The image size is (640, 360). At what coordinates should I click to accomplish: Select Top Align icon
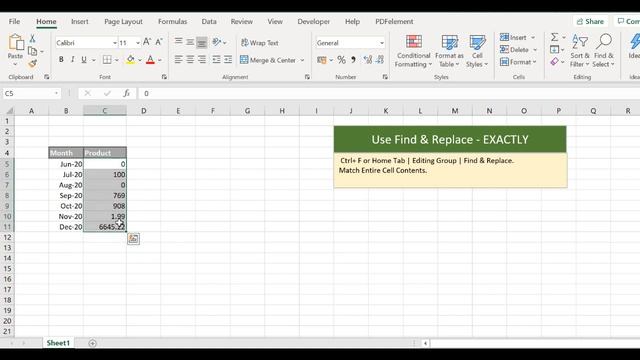[178, 42]
